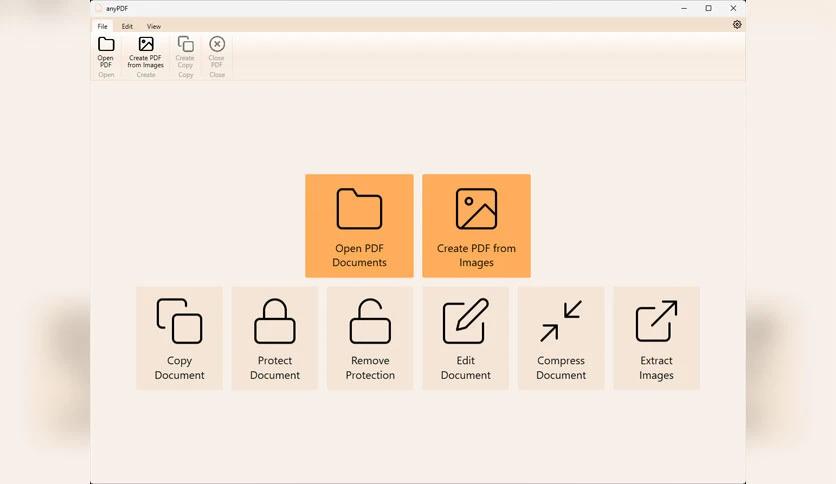Minimize the anyPDF window
Image resolution: width=836 pixels, height=484 pixels.
tap(684, 9)
